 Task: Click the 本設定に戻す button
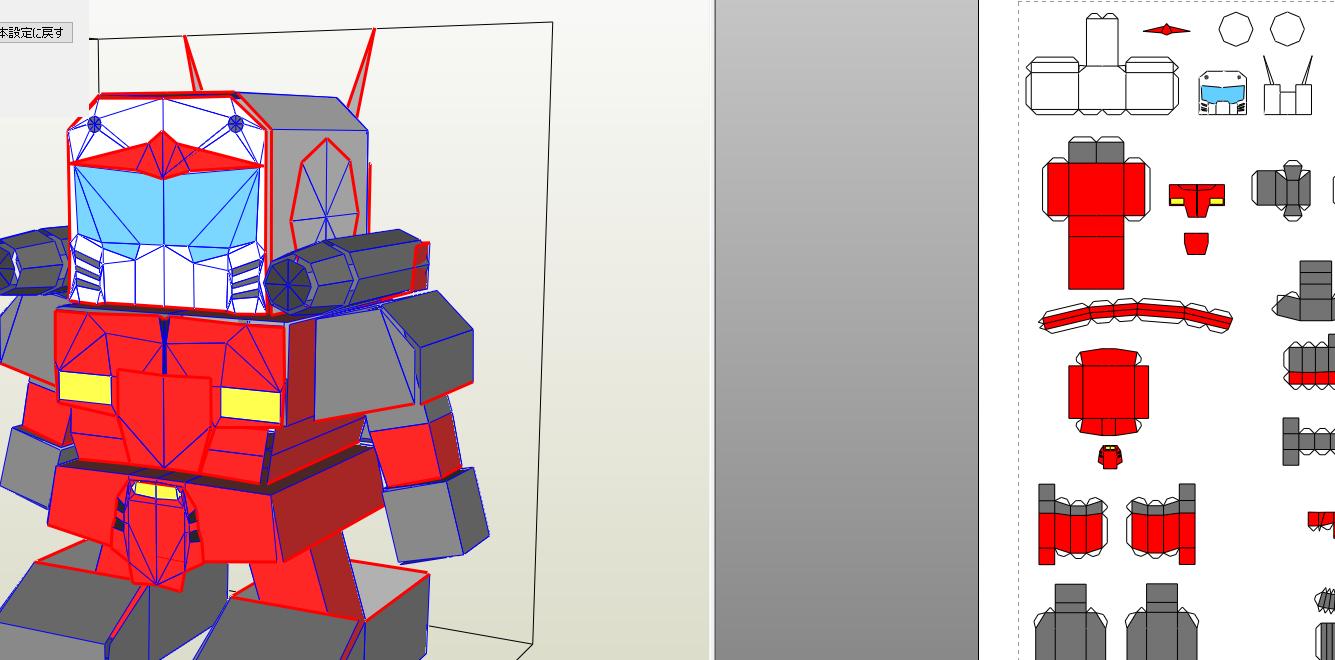(x=34, y=32)
